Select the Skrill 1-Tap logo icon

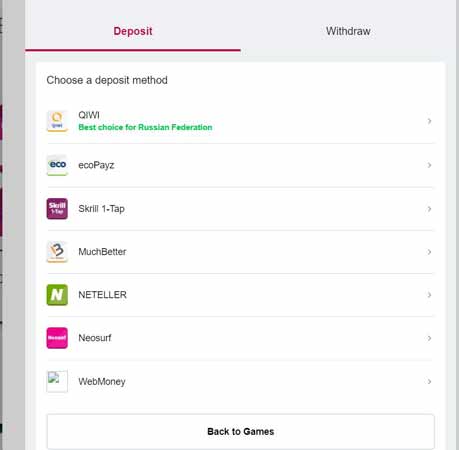click(x=57, y=209)
